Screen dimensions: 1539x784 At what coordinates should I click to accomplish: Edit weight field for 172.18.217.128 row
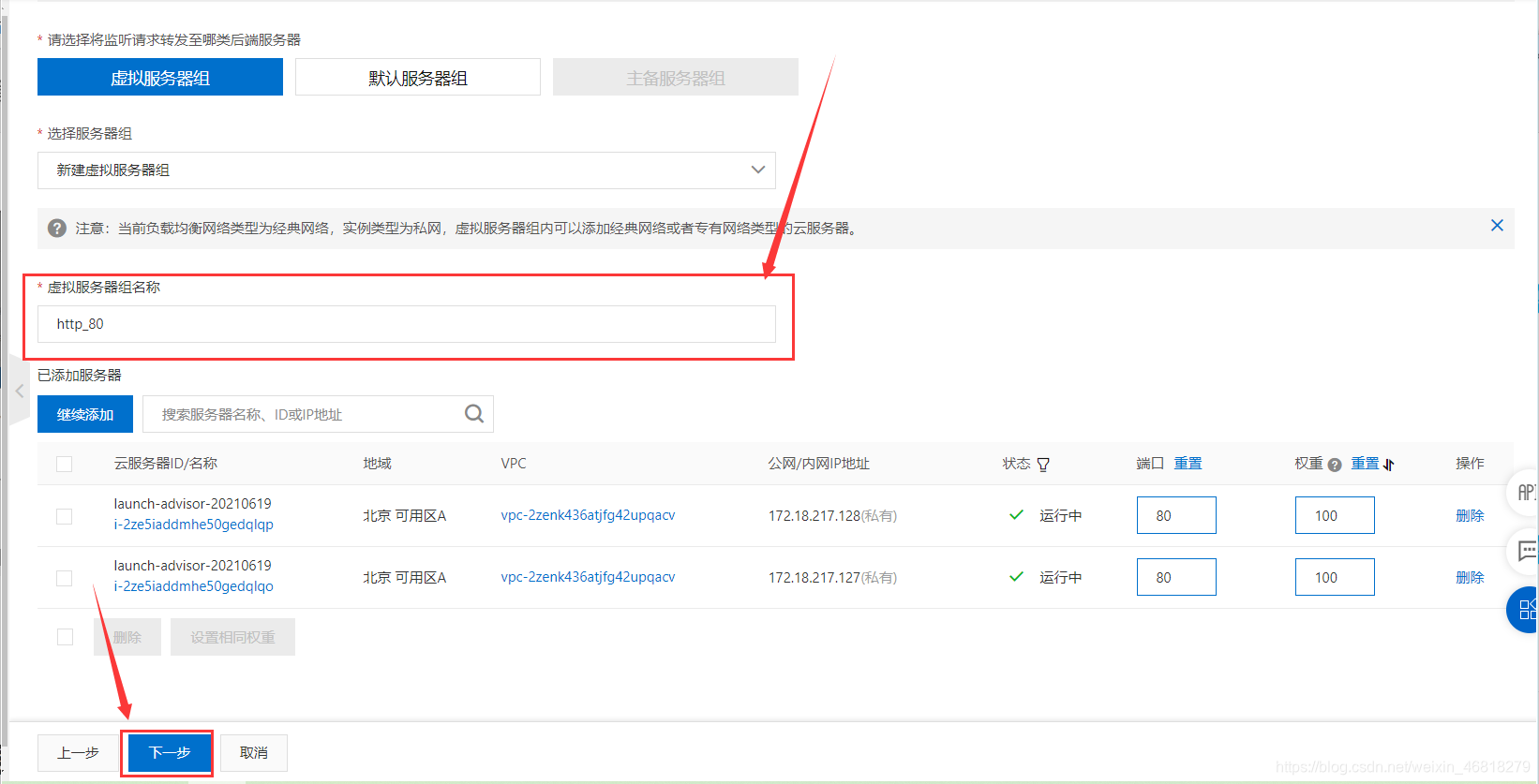tap(1335, 515)
